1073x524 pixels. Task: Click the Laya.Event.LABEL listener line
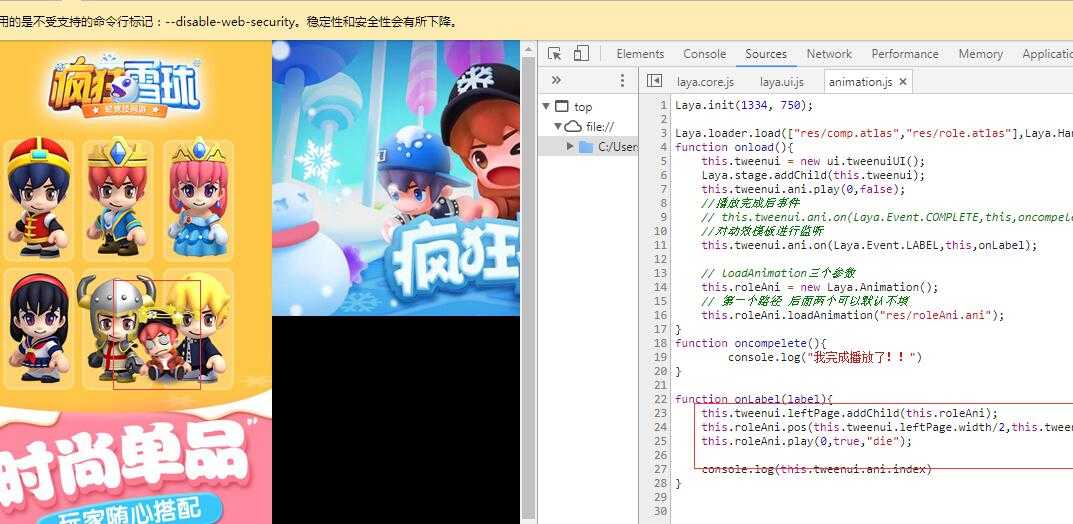(869, 245)
